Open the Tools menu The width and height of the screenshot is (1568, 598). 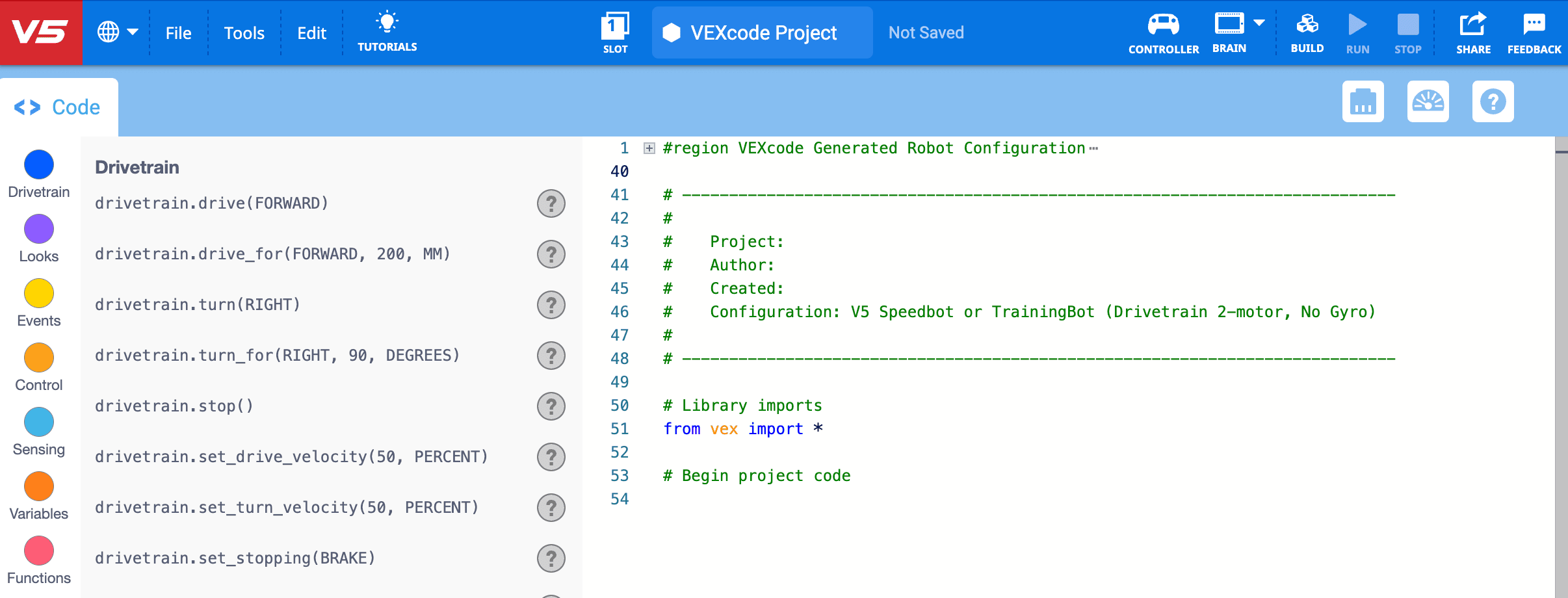coord(244,32)
